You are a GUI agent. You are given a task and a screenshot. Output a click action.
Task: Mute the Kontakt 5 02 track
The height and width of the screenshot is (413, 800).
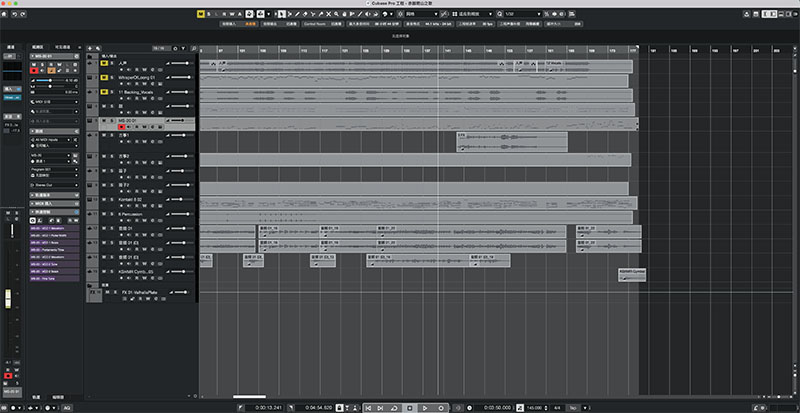pyautogui.click(x=104, y=199)
